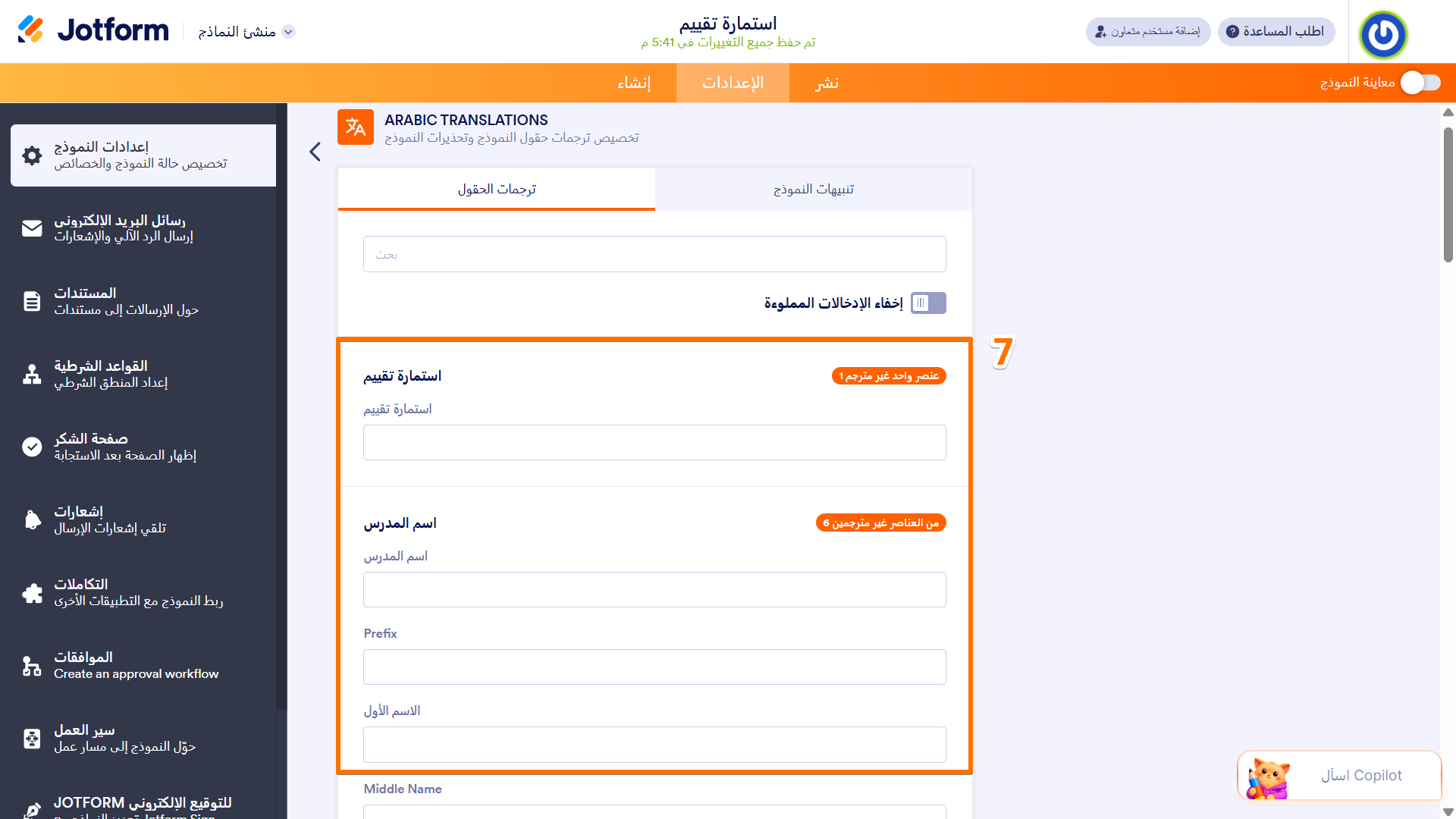Click the Jotform logo
The height and width of the screenshot is (819, 1456).
click(x=93, y=30)
